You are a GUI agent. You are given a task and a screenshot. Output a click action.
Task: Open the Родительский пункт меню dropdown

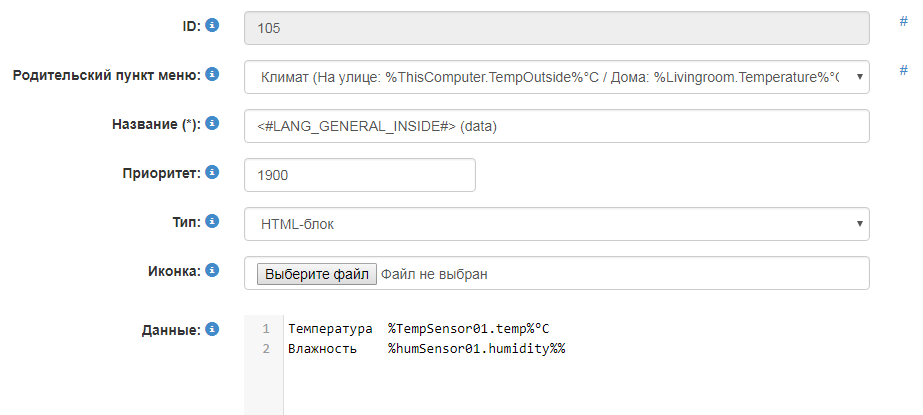coord(556,76)
